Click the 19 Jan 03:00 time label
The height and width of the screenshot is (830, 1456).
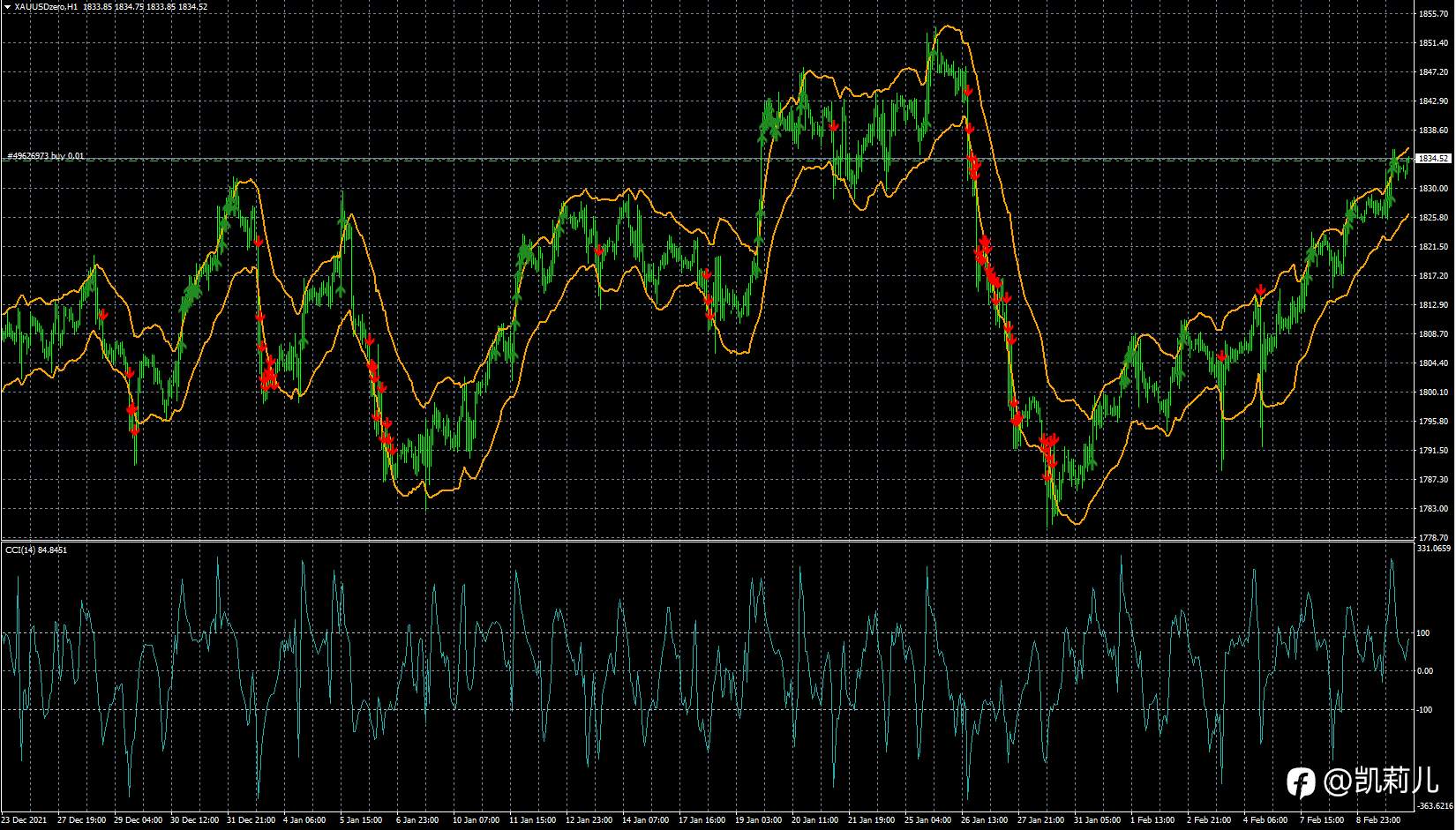[759, 820]
